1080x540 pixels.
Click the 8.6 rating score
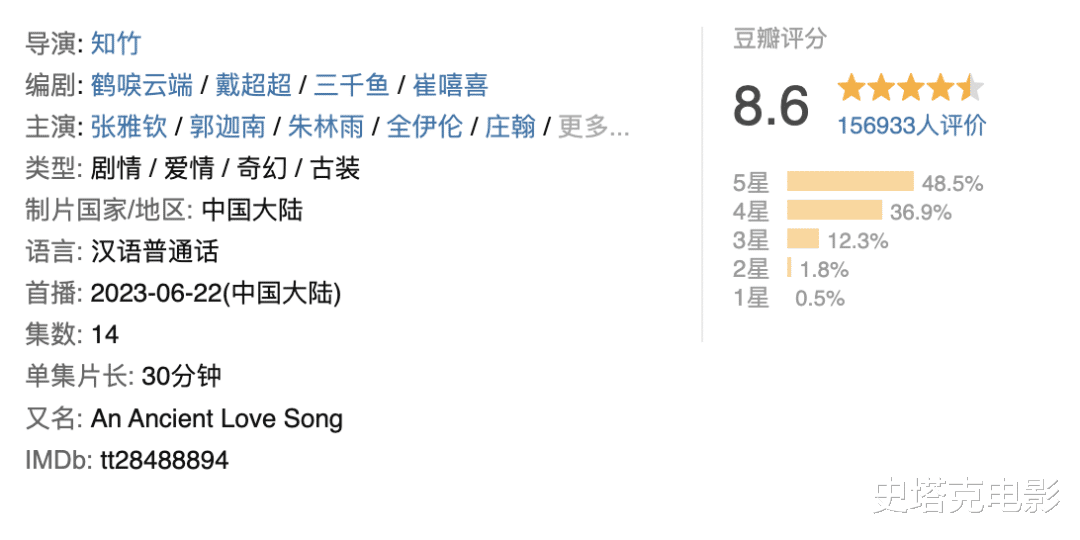coord(770,105)
